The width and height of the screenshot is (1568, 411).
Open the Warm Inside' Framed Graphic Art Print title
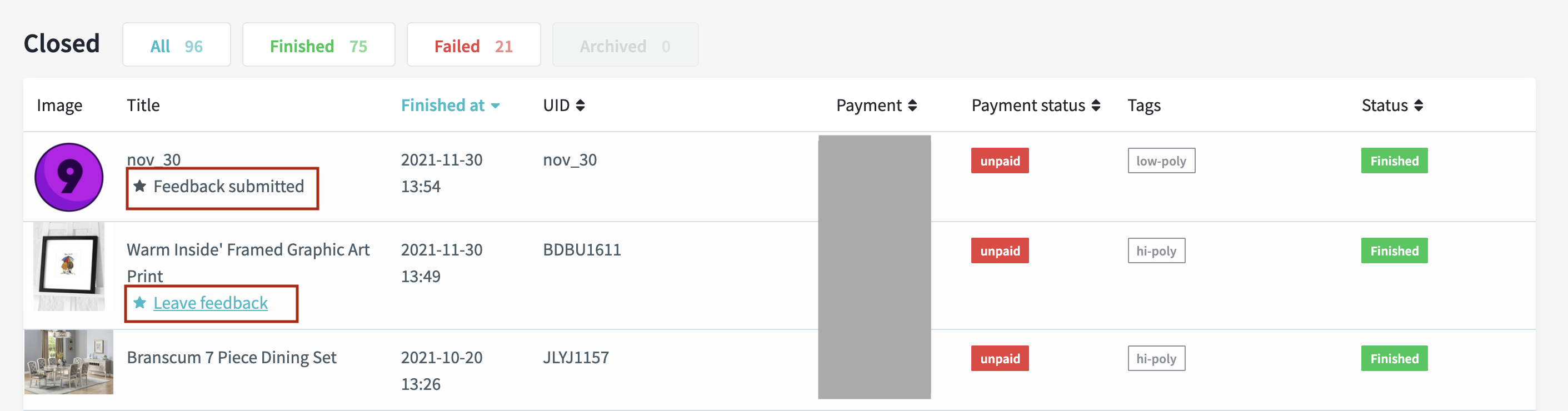[248, 263]
